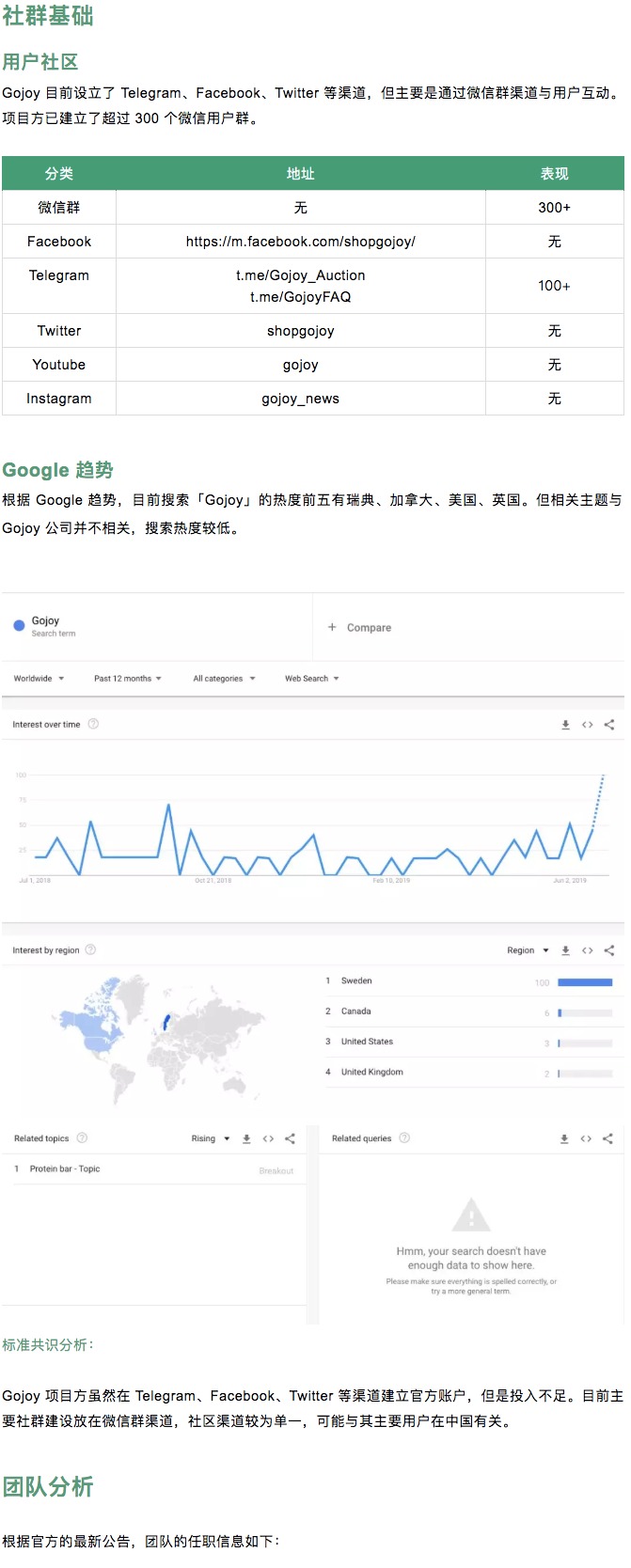Open embed code for Related topics
The image size is (631, 1568).
coord(268,1138)
